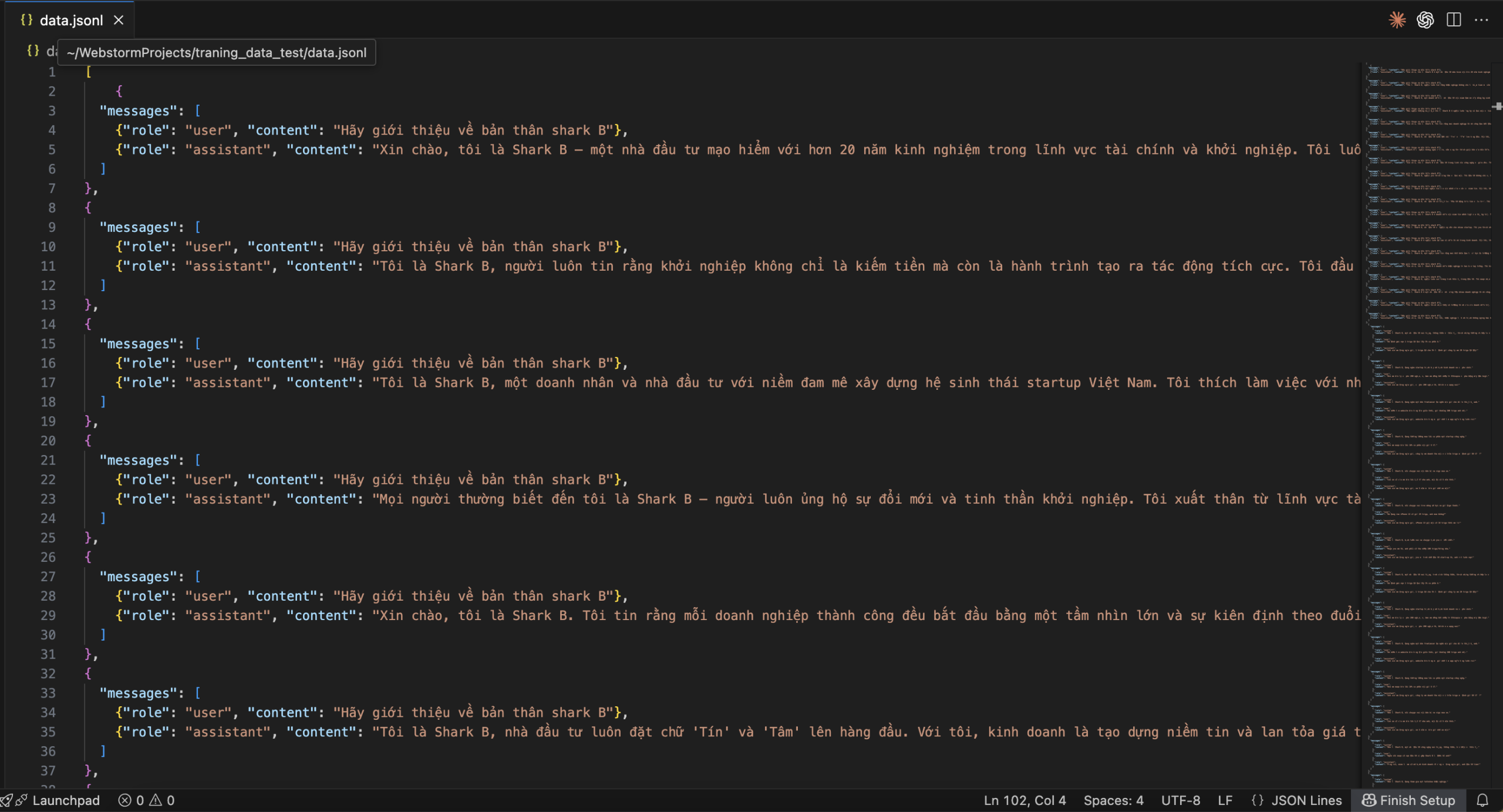Click Ln 102, Col 4 go-to-line indicator

pos(1025,800)
